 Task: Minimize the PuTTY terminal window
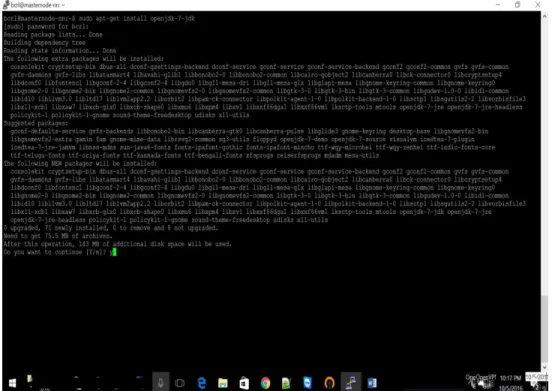click(x=498, y=5)
